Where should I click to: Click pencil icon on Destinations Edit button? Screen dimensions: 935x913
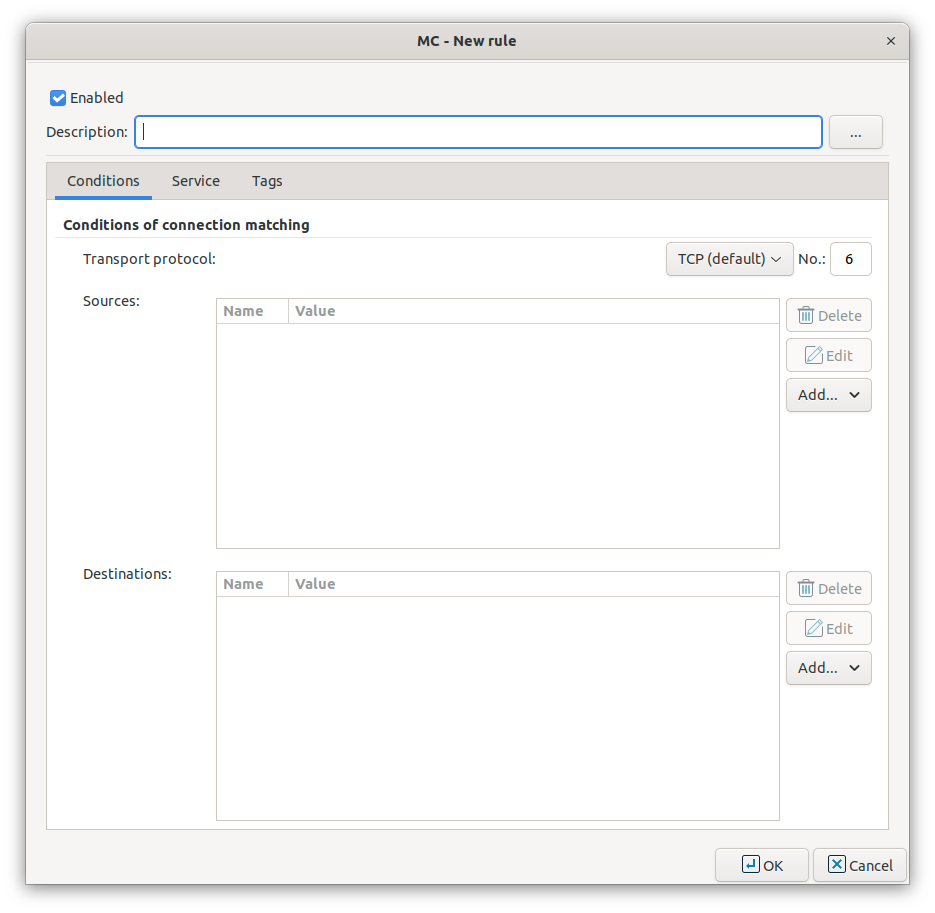(x=813, y=629)
